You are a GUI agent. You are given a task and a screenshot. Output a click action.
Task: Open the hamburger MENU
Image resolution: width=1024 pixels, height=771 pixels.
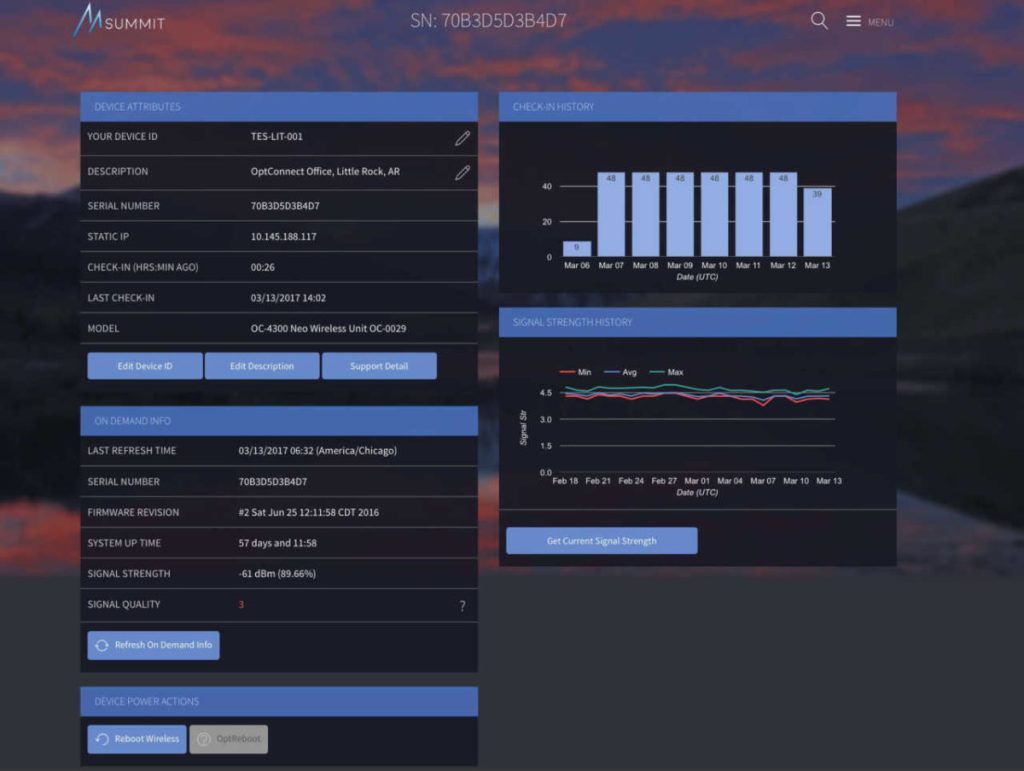[x=868, y=21]
